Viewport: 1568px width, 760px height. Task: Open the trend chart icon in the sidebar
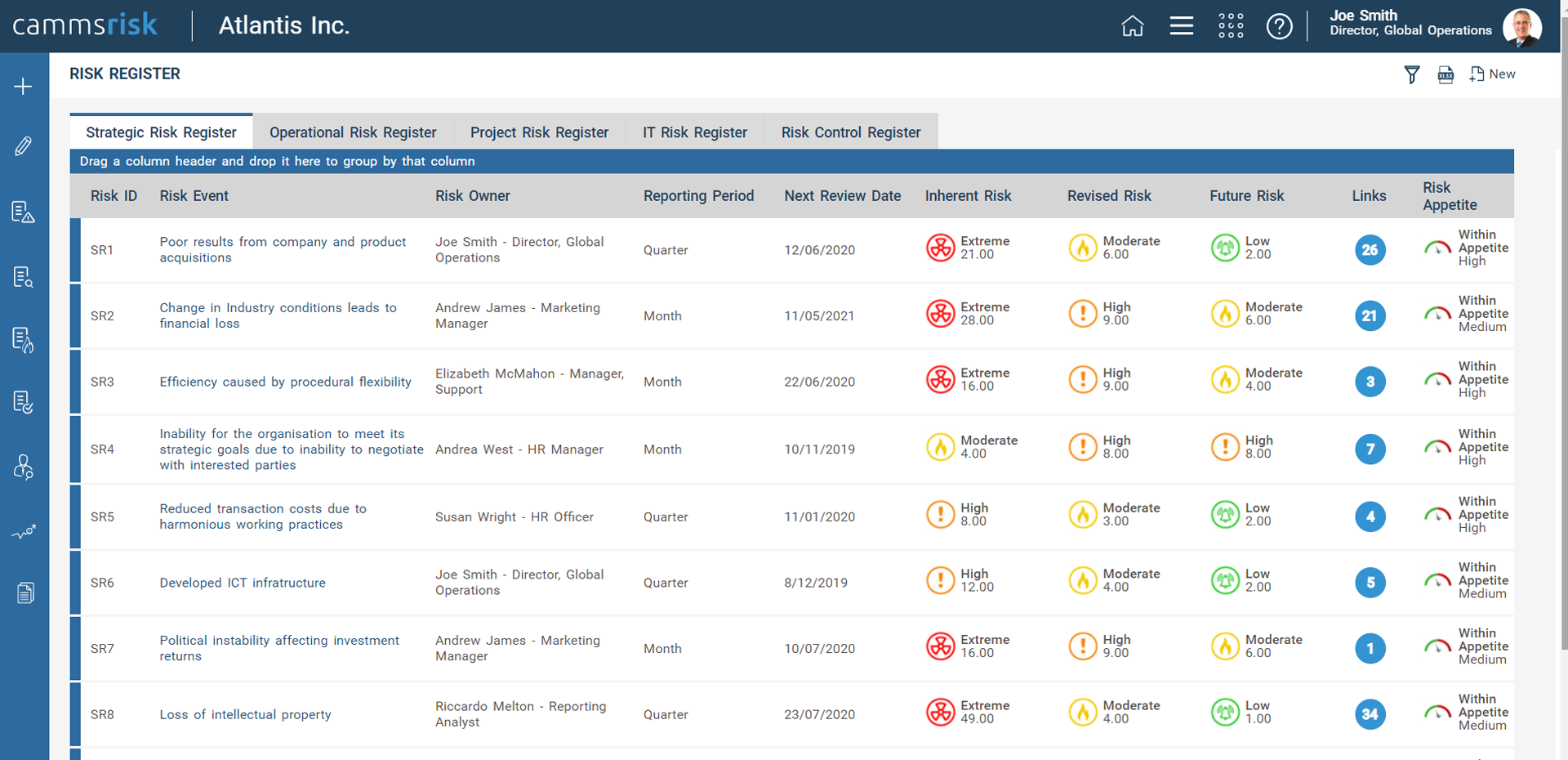click(24, 532)
